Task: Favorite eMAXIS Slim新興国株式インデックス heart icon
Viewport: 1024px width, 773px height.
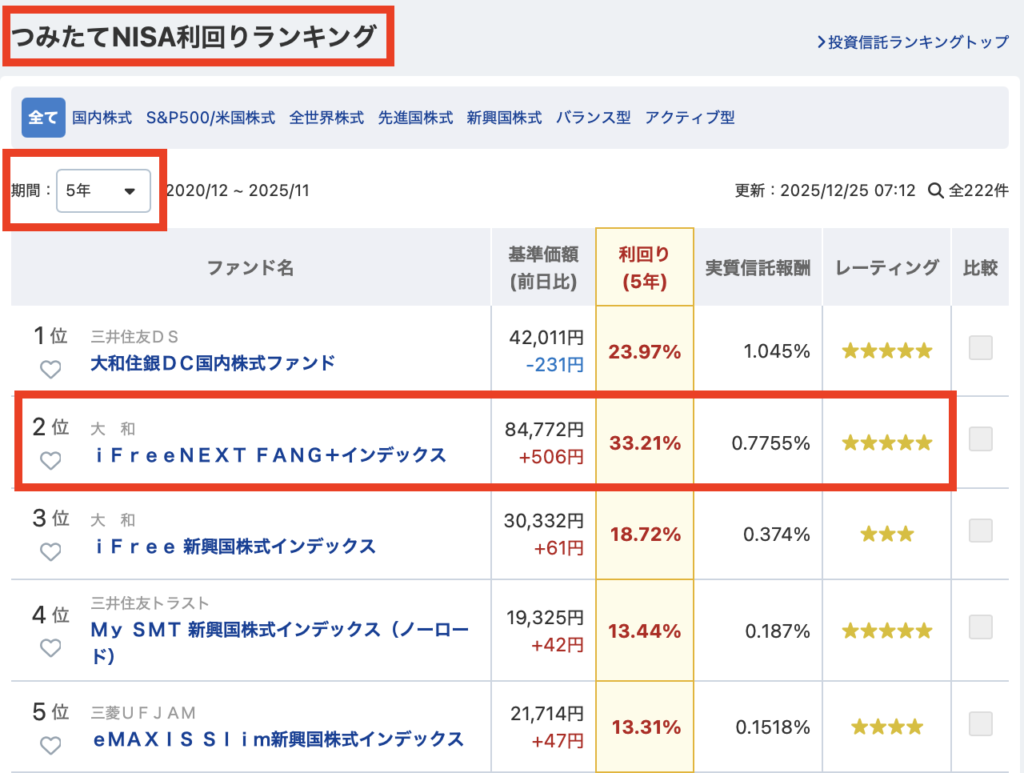Action: click(50, 745)
